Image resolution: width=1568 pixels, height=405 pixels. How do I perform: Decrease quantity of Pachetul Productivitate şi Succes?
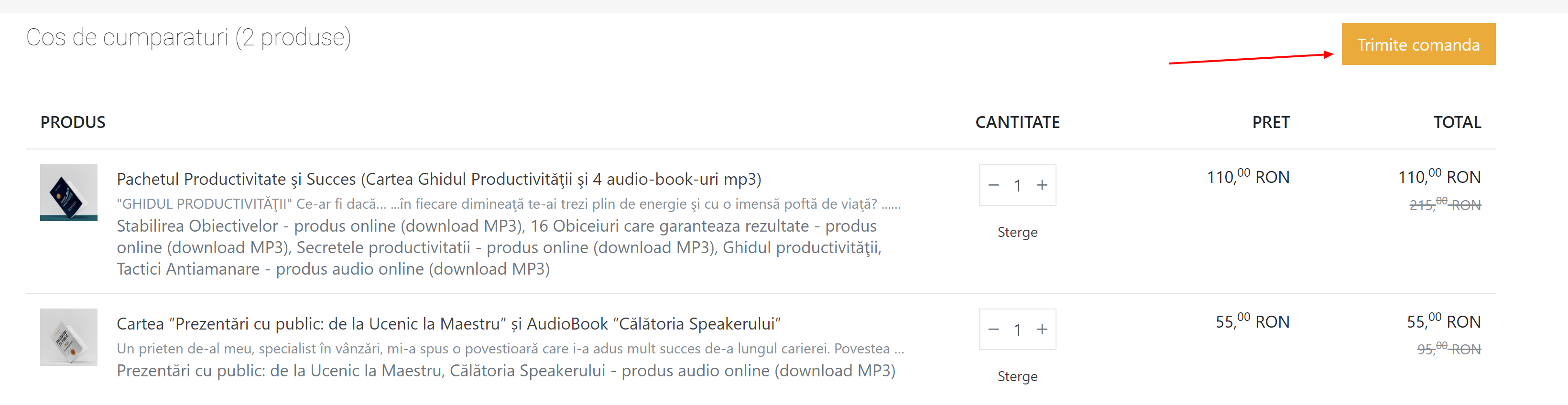[x=993, y=185]
